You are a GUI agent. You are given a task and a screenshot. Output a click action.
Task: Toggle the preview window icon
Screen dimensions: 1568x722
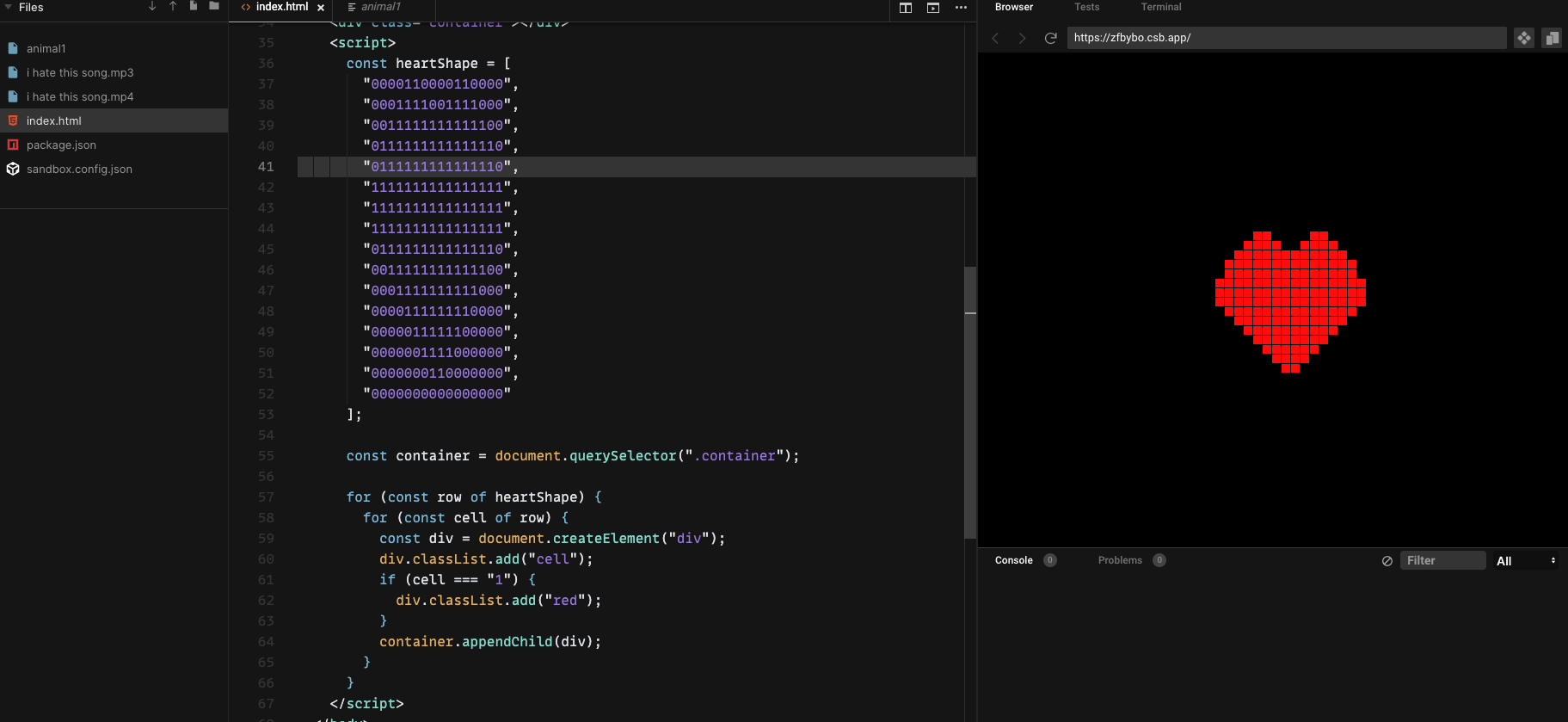click(x=933, y=8)
